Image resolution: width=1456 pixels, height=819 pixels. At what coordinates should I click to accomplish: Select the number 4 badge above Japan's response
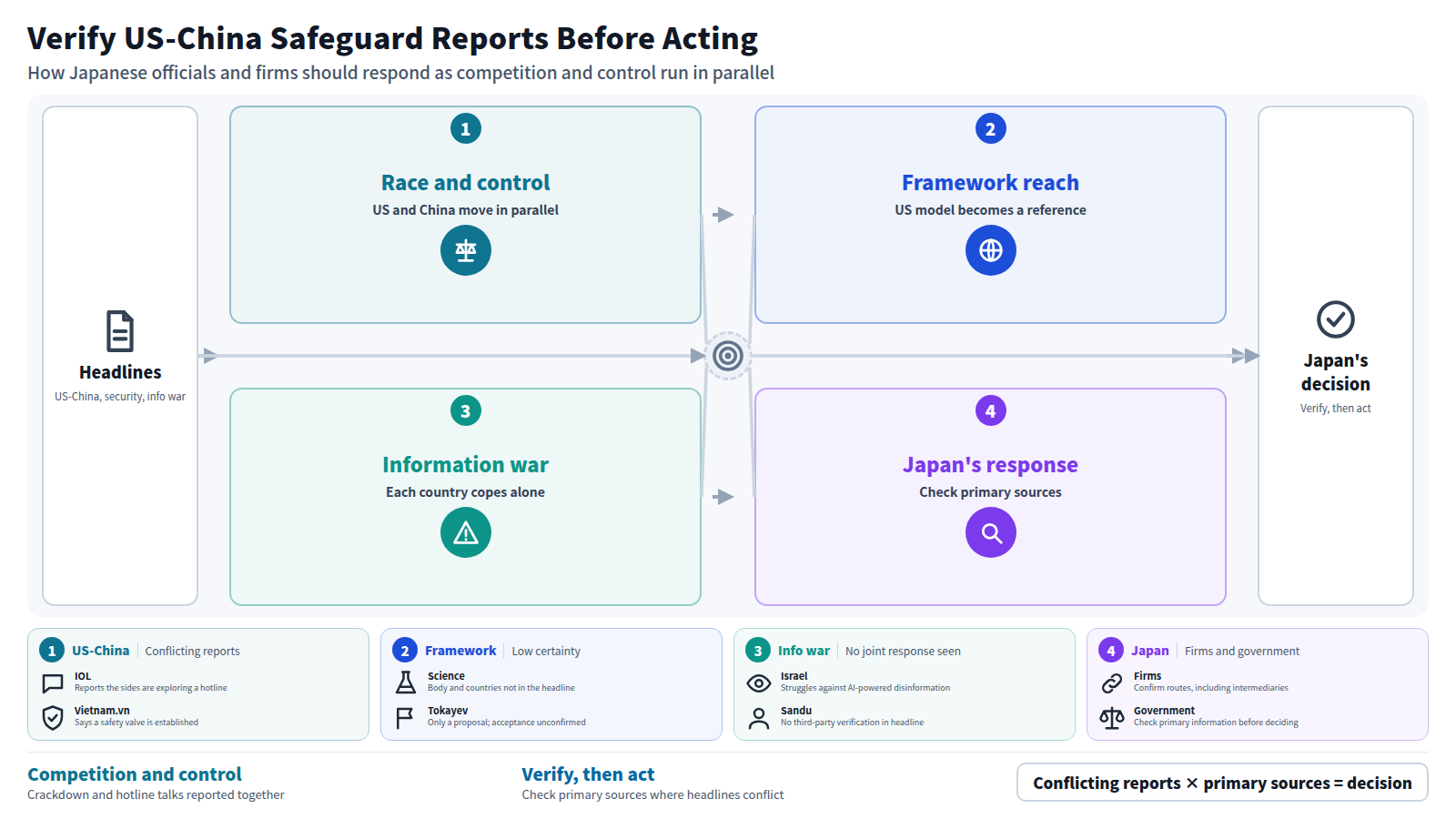click(991, 410)
